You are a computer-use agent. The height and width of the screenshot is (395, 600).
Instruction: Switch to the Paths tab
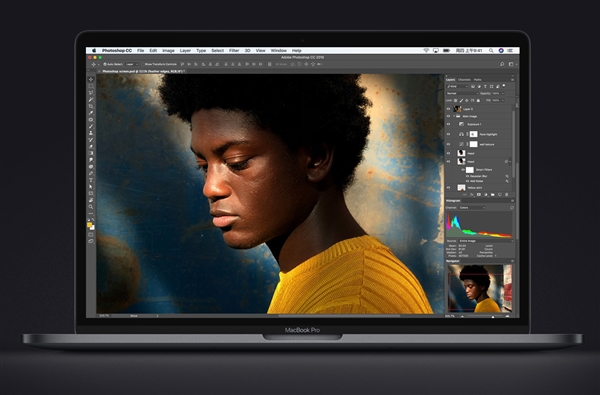(x=478, y=80)
